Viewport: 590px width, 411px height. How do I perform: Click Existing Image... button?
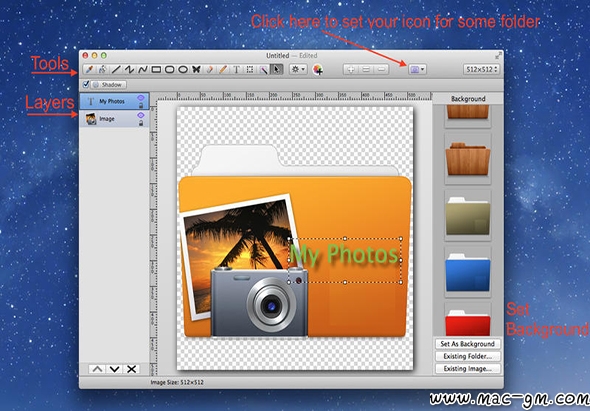(x=468, y=368)
